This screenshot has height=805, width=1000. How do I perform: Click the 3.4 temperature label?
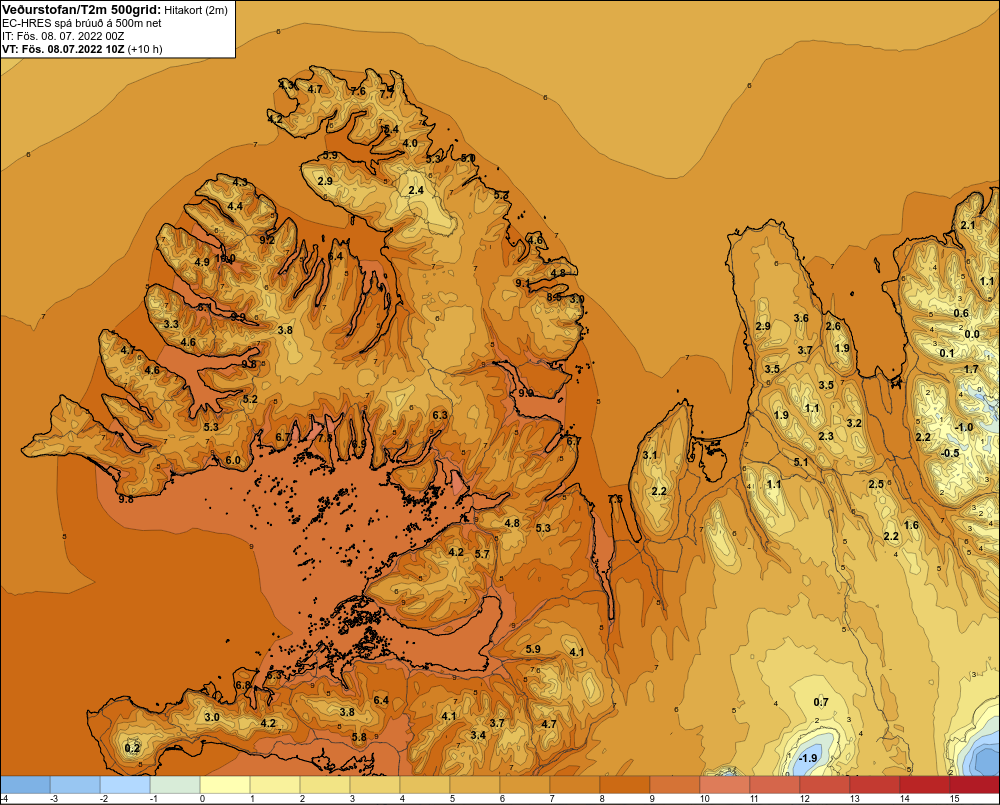tap(478, 735)
